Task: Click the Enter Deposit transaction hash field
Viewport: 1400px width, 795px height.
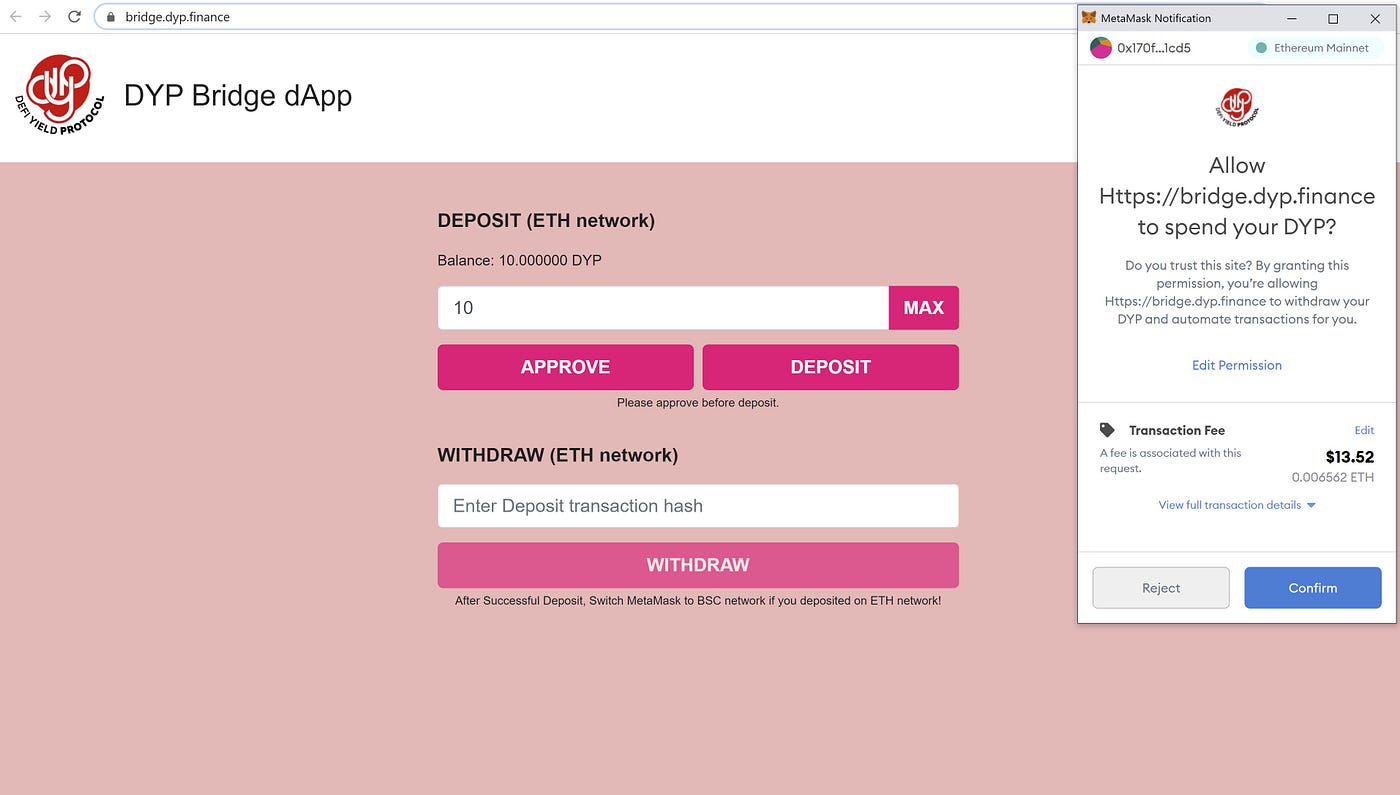Action: (698, 506)
